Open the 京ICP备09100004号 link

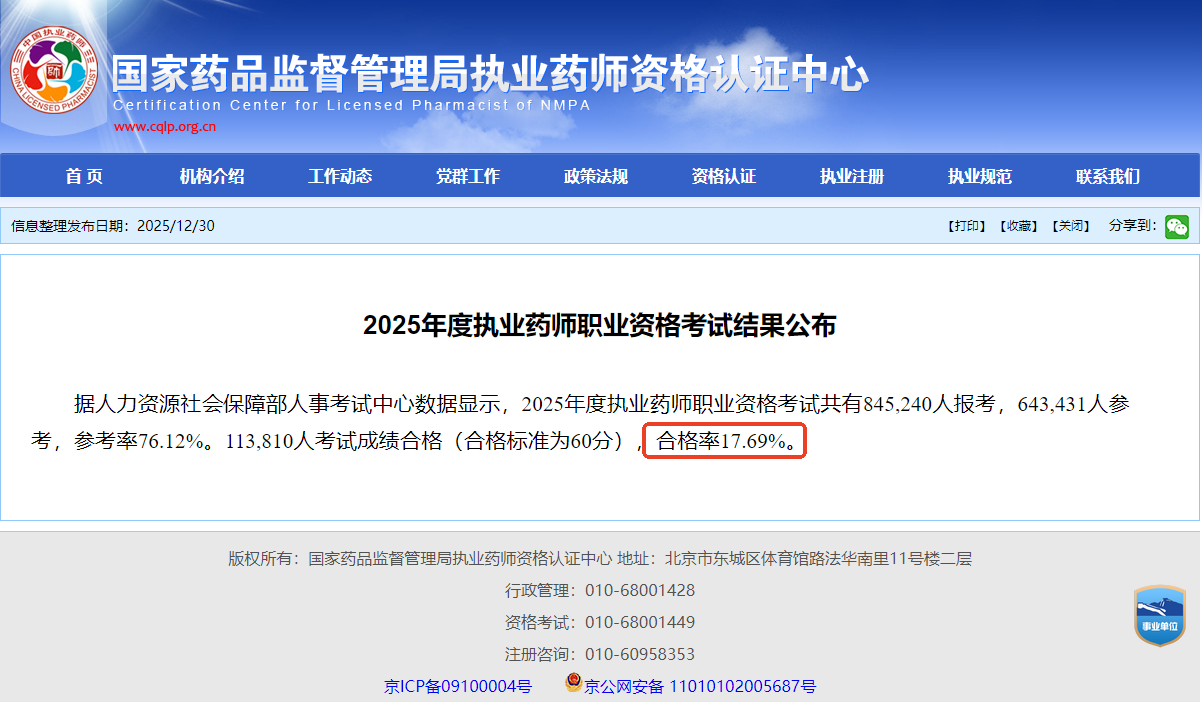click(458, 686)
